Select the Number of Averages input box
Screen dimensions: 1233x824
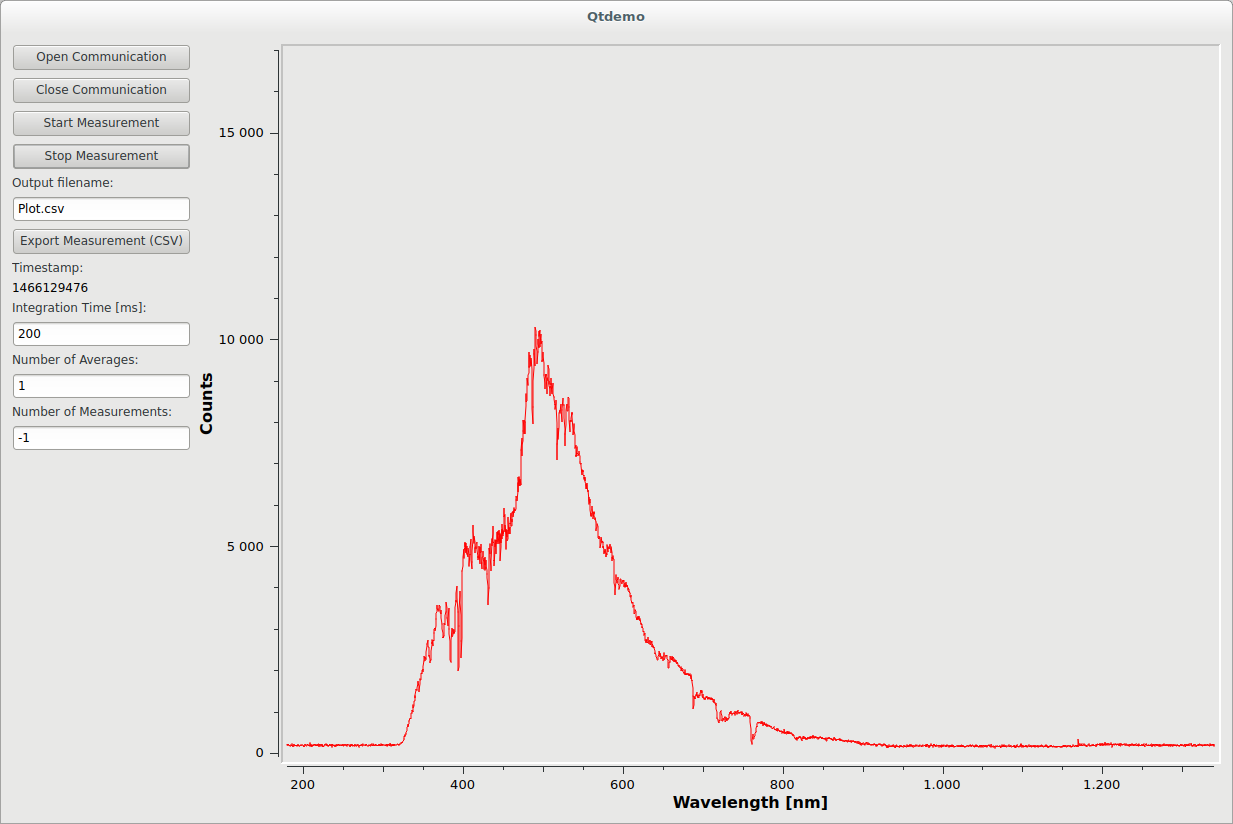101,386
